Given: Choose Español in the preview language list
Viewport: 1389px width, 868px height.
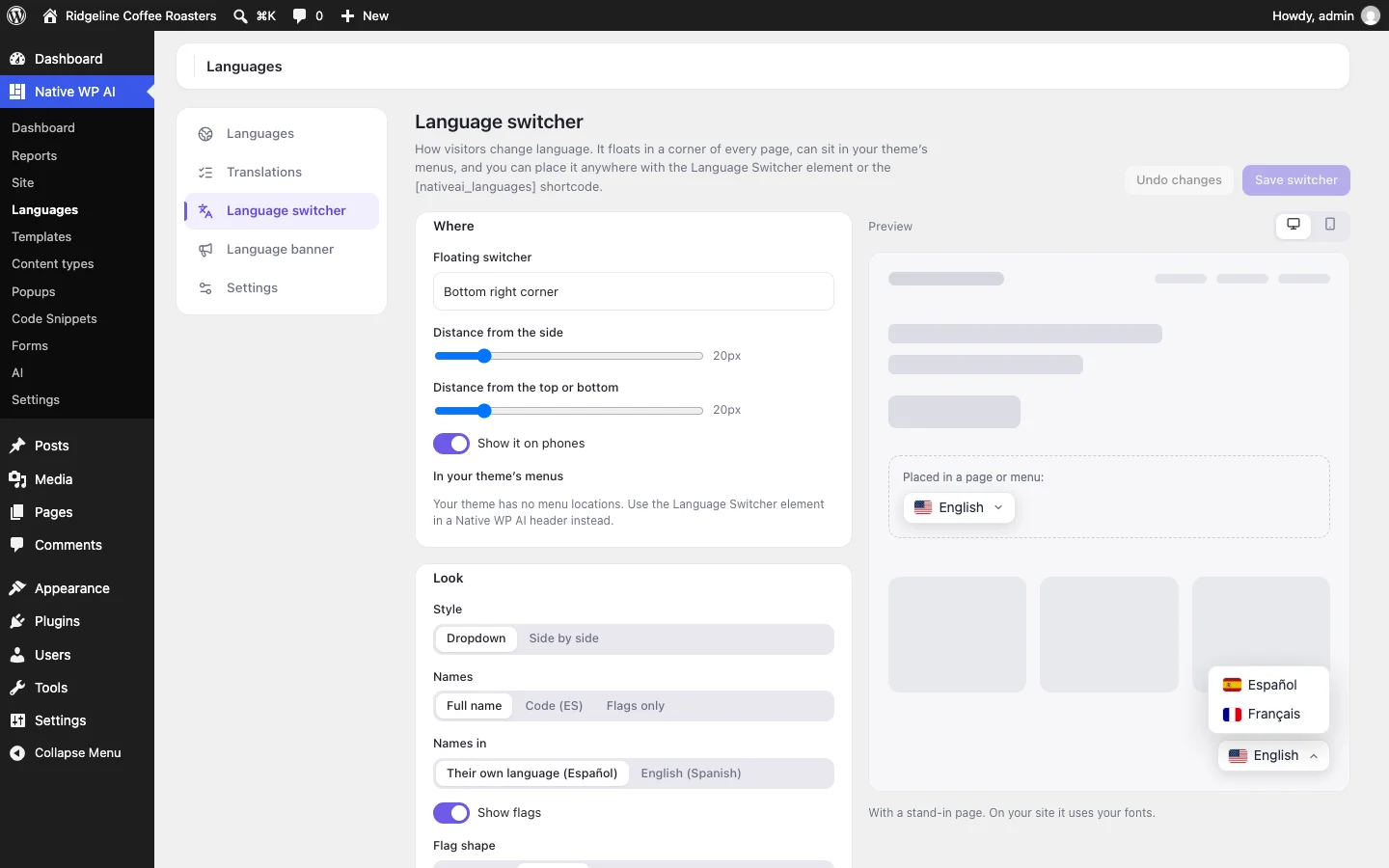Looking at the screenshot, I should (x=1268, y=685).
